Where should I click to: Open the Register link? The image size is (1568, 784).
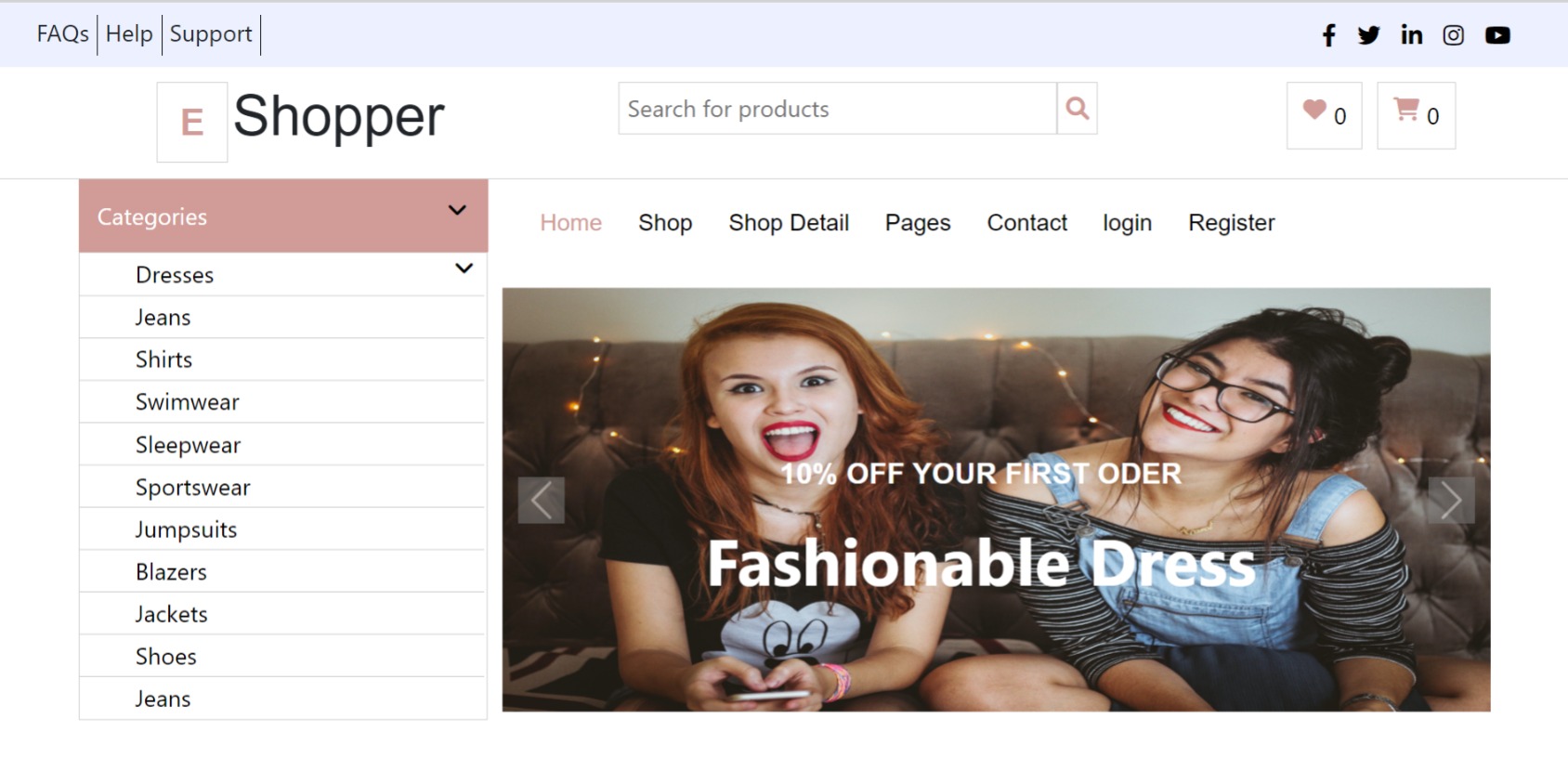click(x=1231, y=223)
